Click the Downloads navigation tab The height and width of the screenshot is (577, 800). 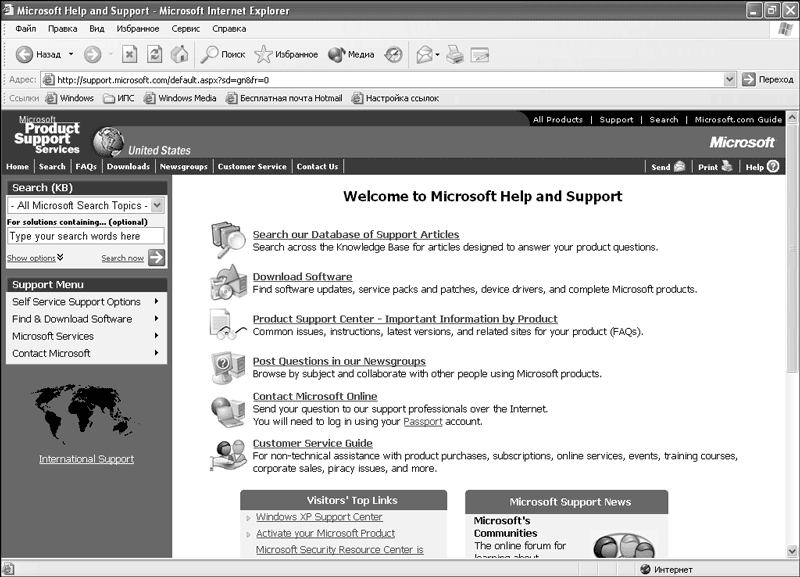tap(128, 166)
